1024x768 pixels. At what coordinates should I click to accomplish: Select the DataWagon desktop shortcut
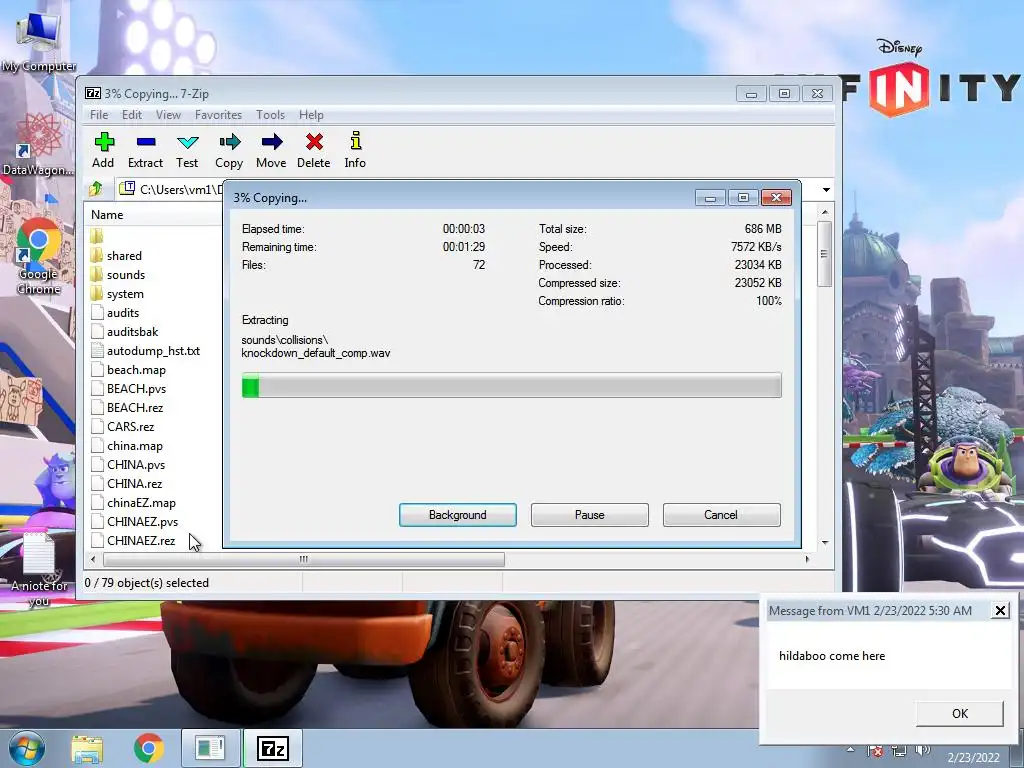(x=39, y=144)
